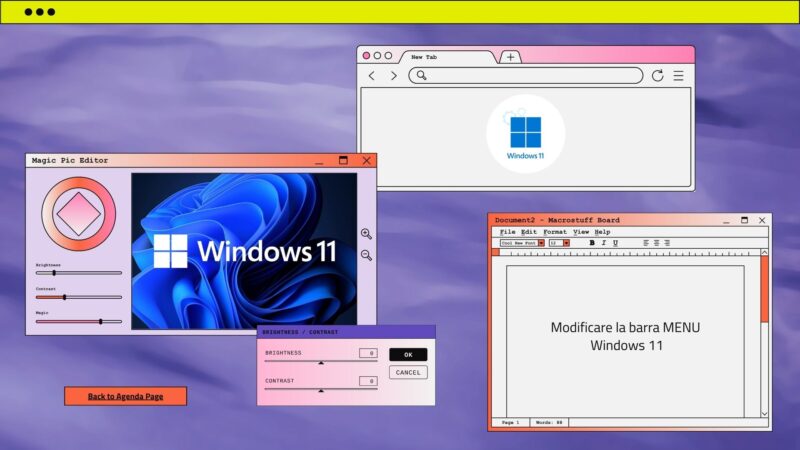Click the Windows 11 logo in the browser

click(526, 134)
